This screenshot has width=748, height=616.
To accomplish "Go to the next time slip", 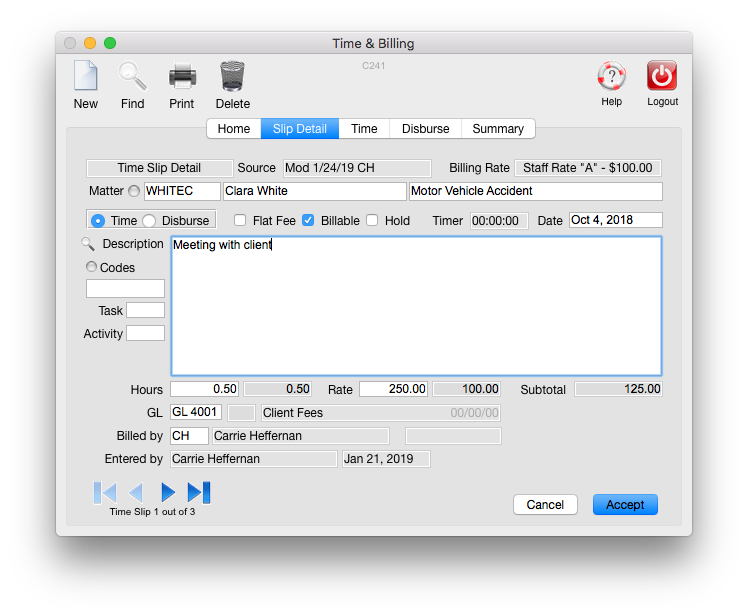I will point(167,492).
